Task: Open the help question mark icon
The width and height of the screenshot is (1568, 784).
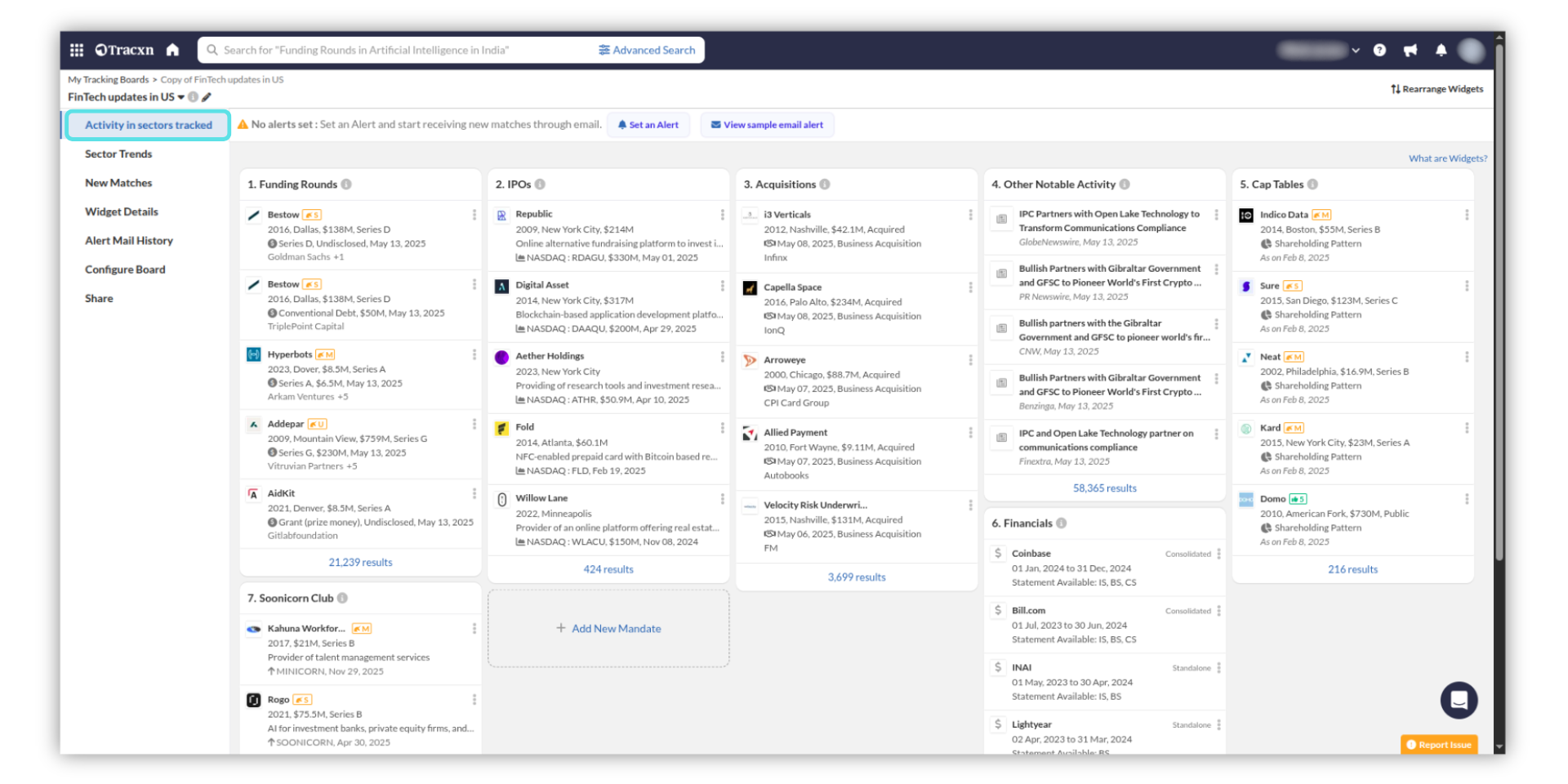Action: click(1379, 50)
